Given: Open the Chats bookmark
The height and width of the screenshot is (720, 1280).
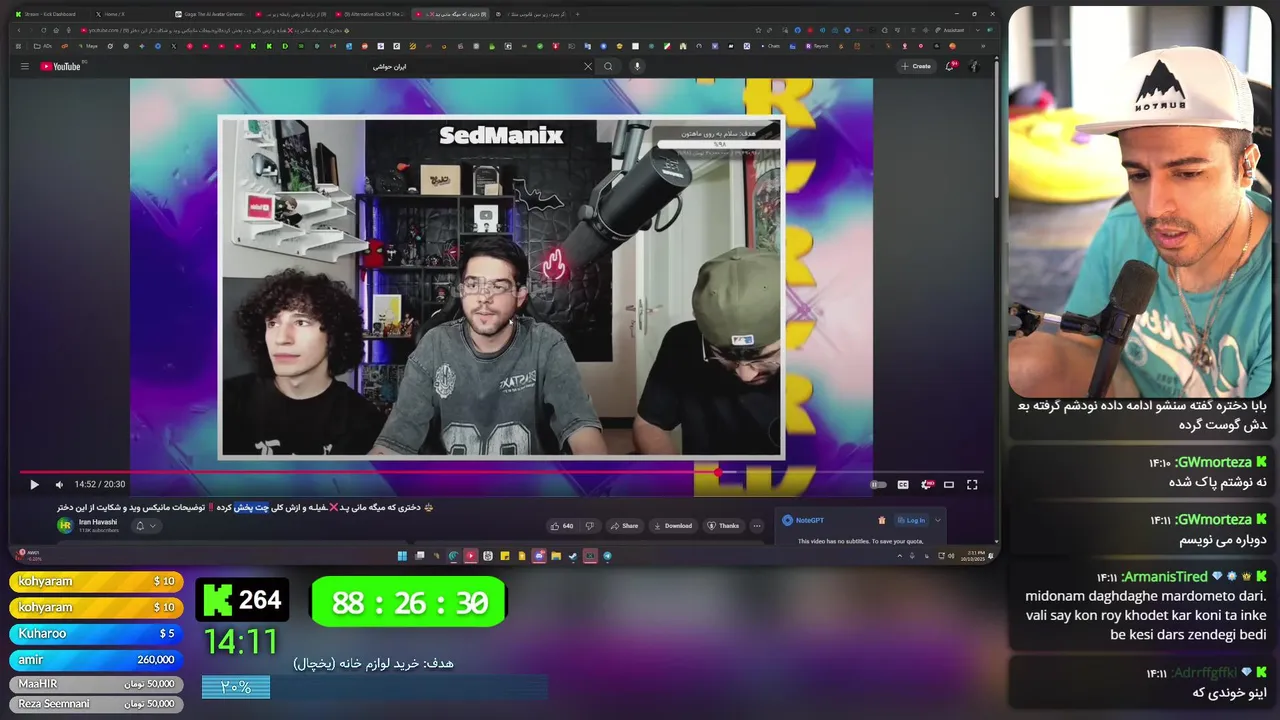Looking at the screenshot, I should pyautogui.click(x=770, y=46).
